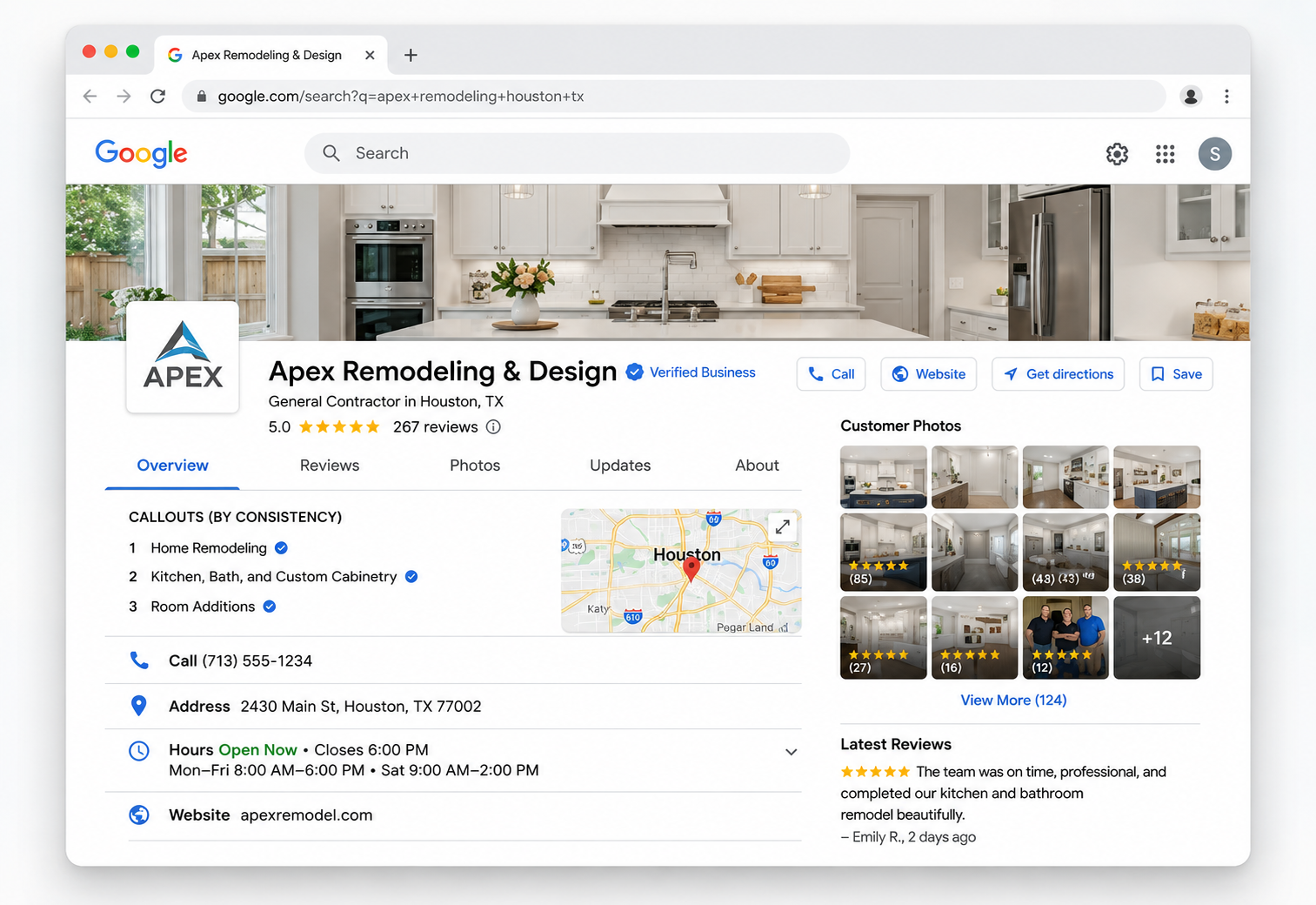The height and width of the screenshot is (905, 1316).
Task: Open apexremodel.com link
Action: [x=306, y=815]
